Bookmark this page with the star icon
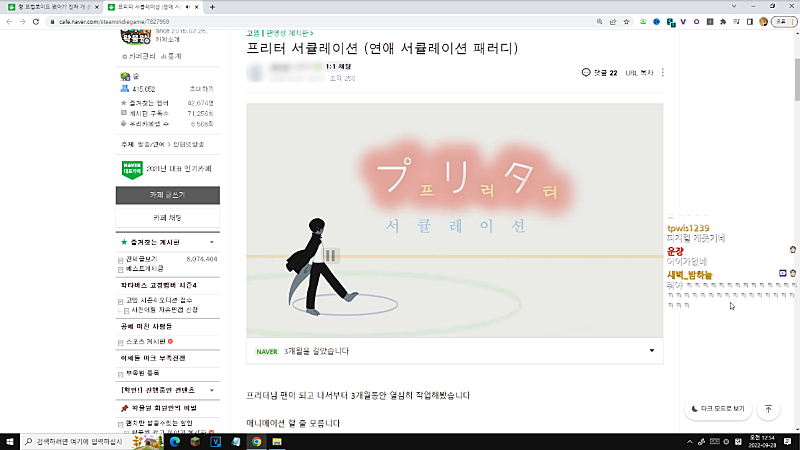The width and height of the screenshot is (800, 450). tap(626, 22)
